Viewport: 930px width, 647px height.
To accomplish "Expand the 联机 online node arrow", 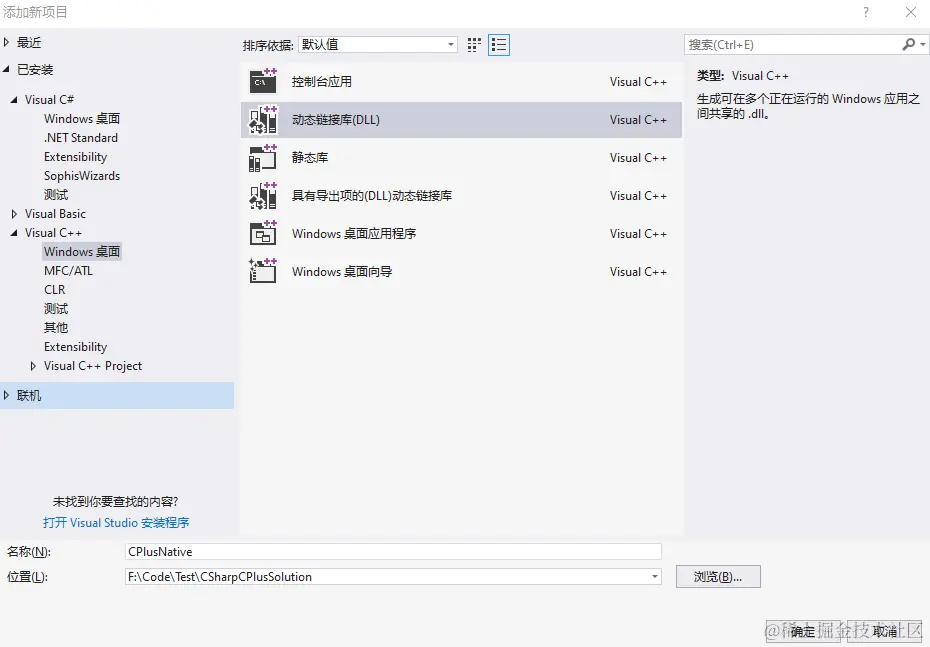I will (7, 395).
